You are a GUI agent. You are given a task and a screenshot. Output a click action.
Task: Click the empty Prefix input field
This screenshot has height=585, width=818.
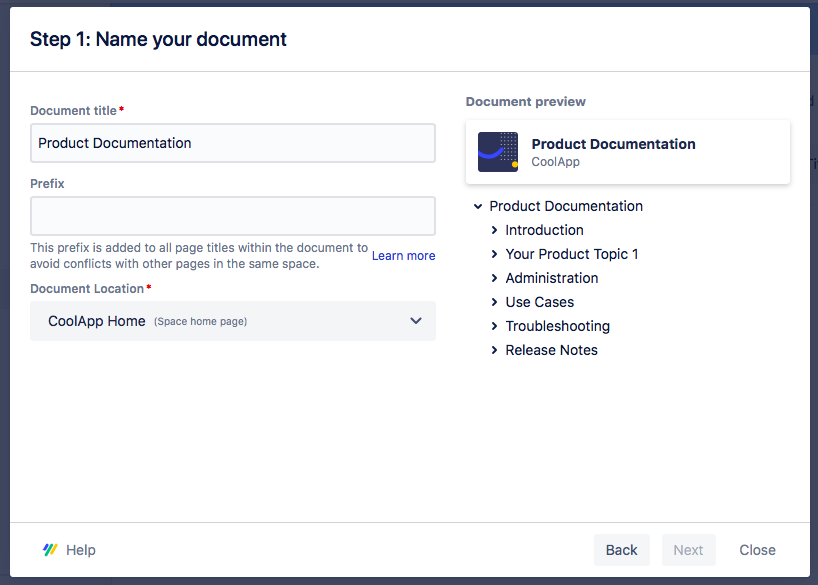[232, 216]
